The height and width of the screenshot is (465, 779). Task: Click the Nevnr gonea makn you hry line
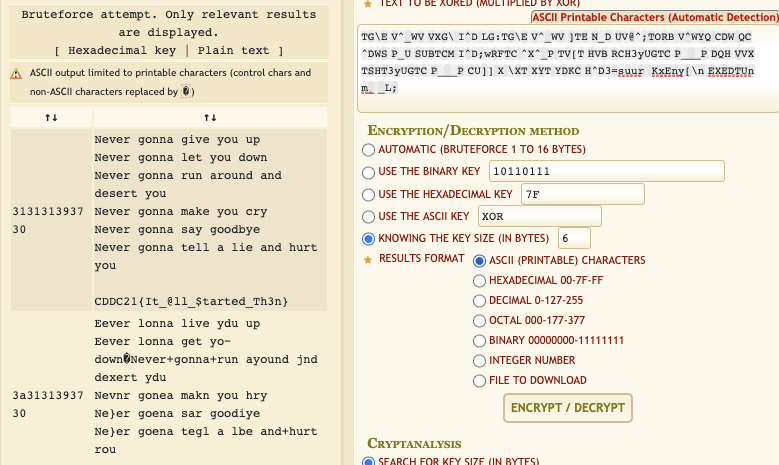point(181,395)
